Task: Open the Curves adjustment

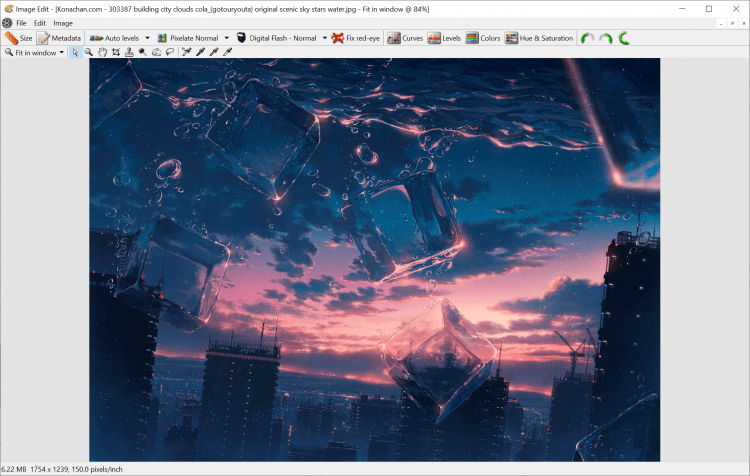Action: 404,38
